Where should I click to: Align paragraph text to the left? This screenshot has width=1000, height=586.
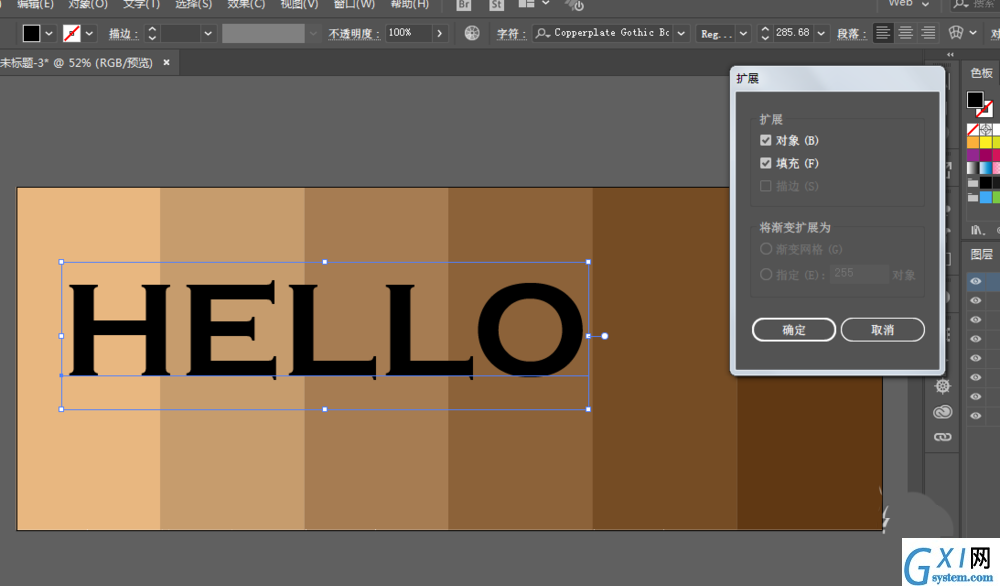883,33
